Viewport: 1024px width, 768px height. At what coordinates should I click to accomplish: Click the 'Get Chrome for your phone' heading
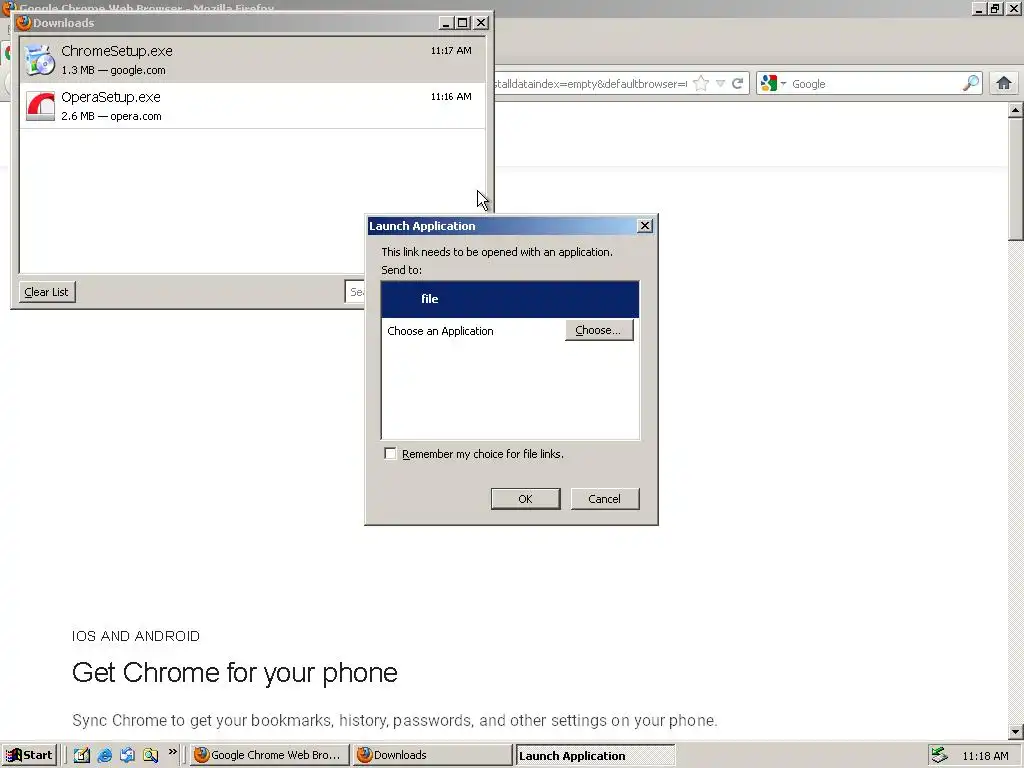point(234,673)
